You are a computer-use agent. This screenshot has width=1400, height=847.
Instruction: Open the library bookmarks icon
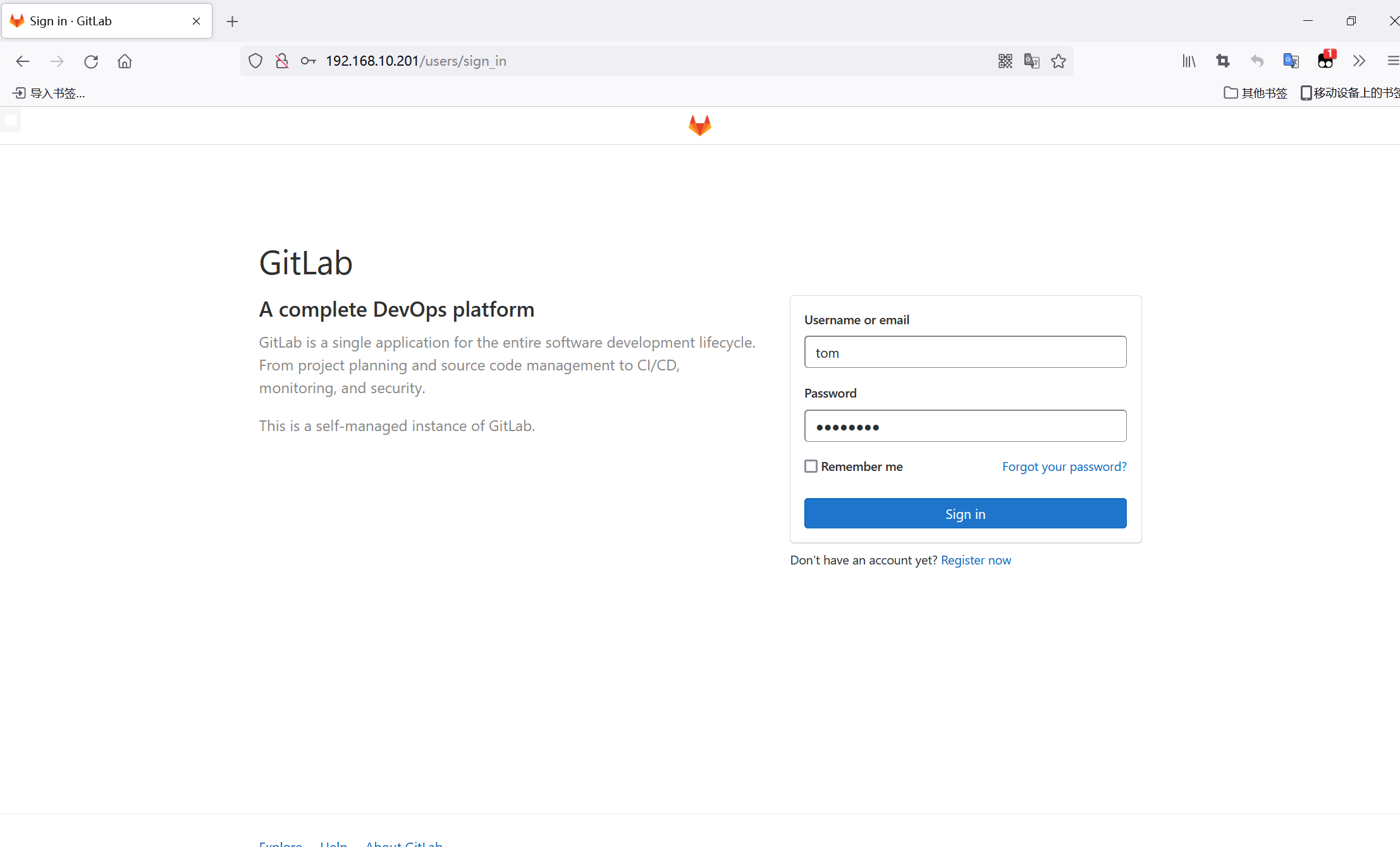tap(1189, 61)
